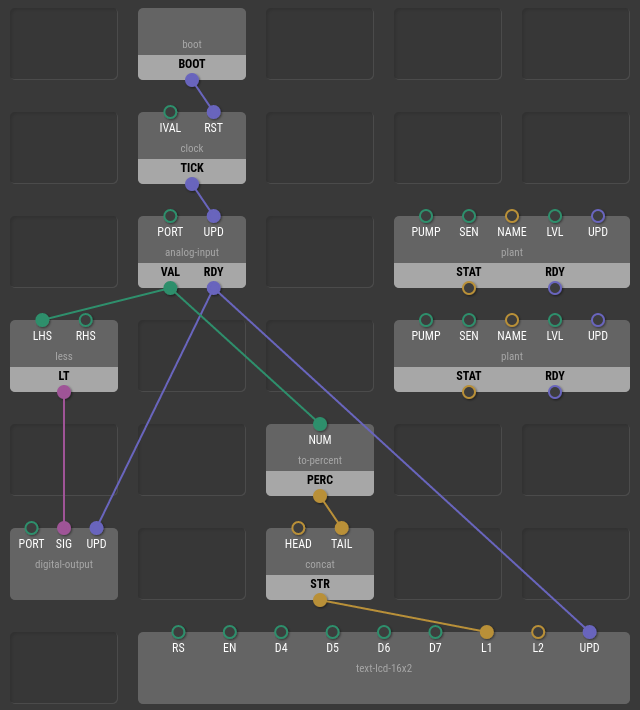
Task: Select the to-percent node label
Action: coord(320,460)
